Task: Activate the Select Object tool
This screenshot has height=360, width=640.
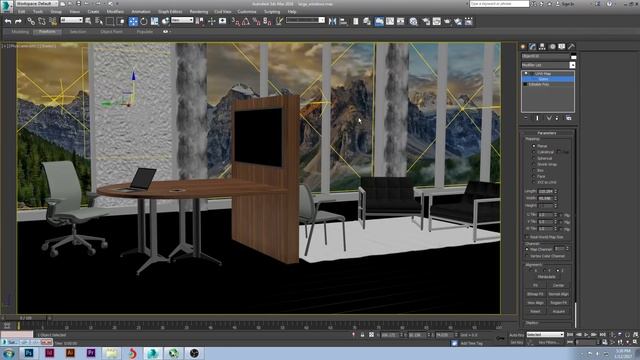Action: (x=88, y=21)
